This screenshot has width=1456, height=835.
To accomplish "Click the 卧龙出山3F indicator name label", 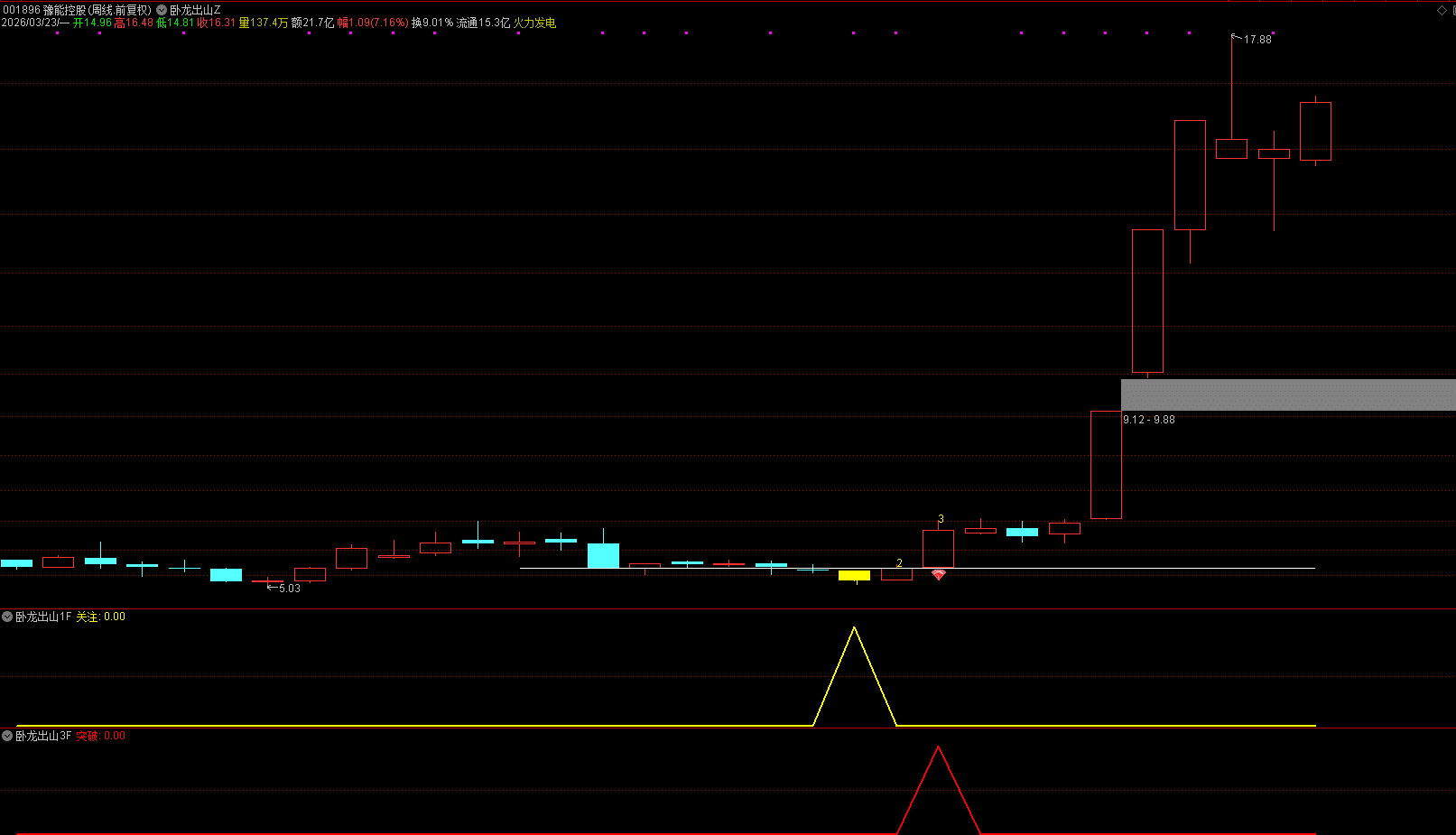I will (43, 736).
